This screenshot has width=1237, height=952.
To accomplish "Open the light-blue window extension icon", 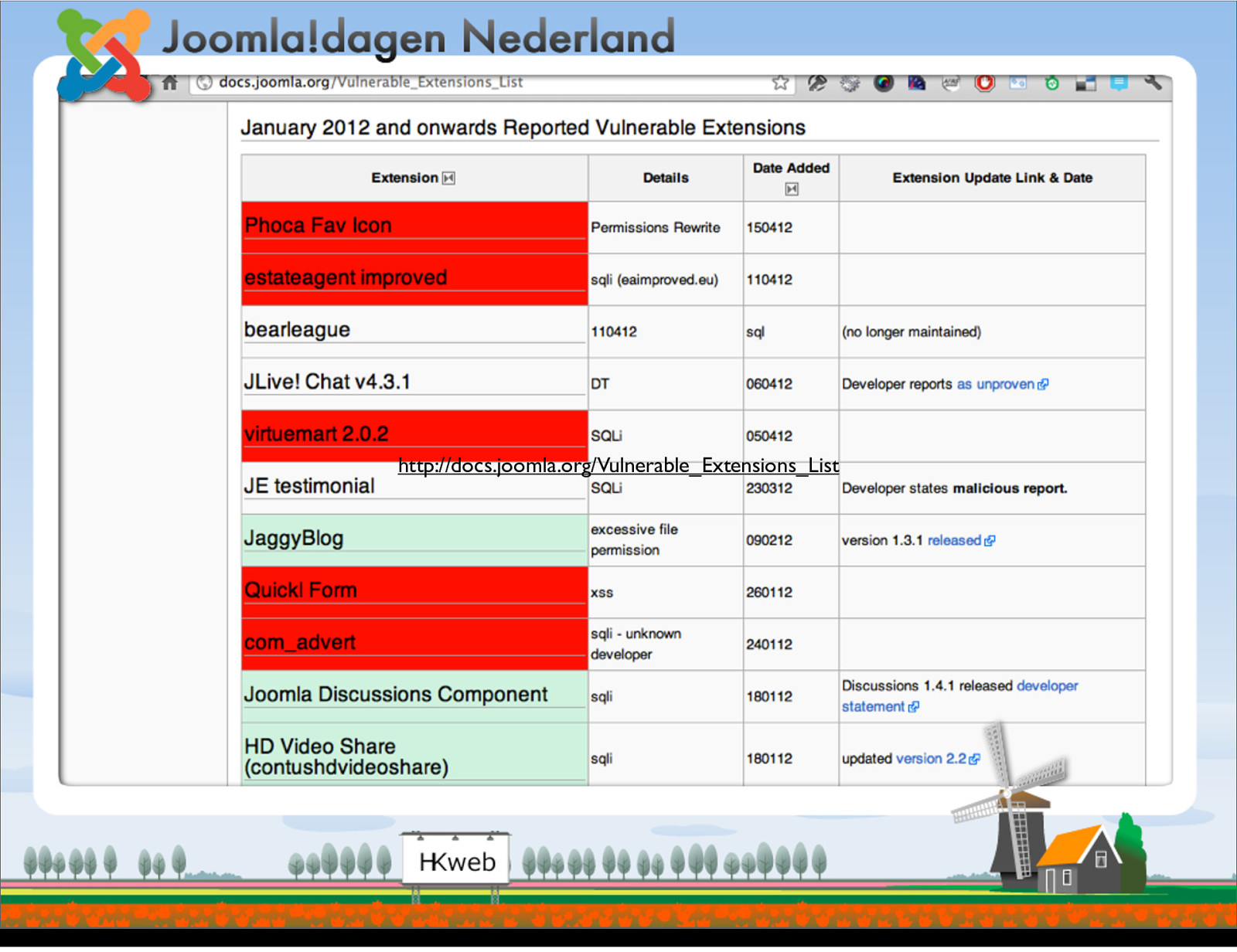I will pos(1017,83).
